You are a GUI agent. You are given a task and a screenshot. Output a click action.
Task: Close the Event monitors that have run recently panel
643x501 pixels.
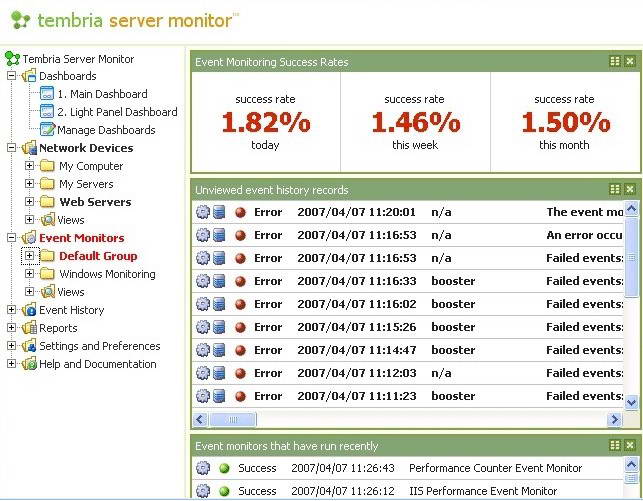click(630, 445)
